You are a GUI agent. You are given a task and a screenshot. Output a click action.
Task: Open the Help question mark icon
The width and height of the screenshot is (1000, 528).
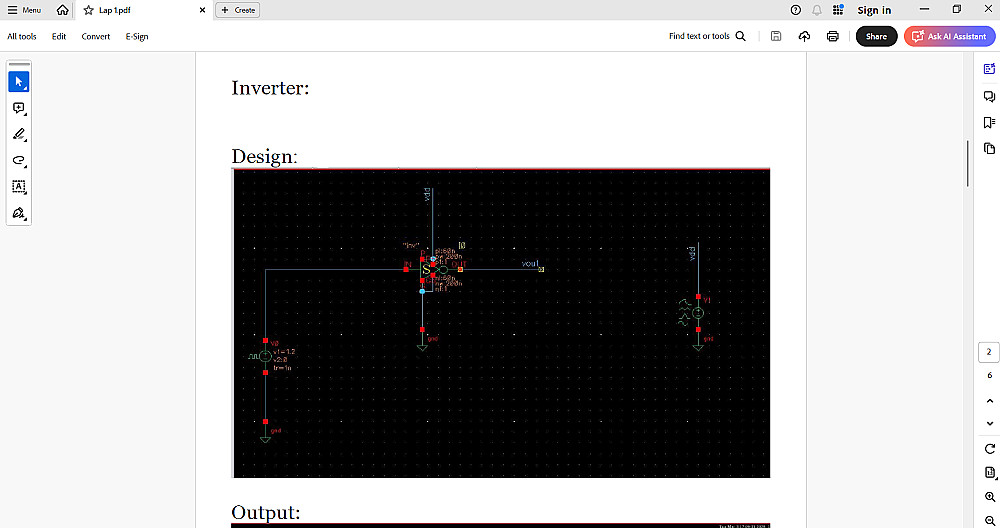coord(795,10)
